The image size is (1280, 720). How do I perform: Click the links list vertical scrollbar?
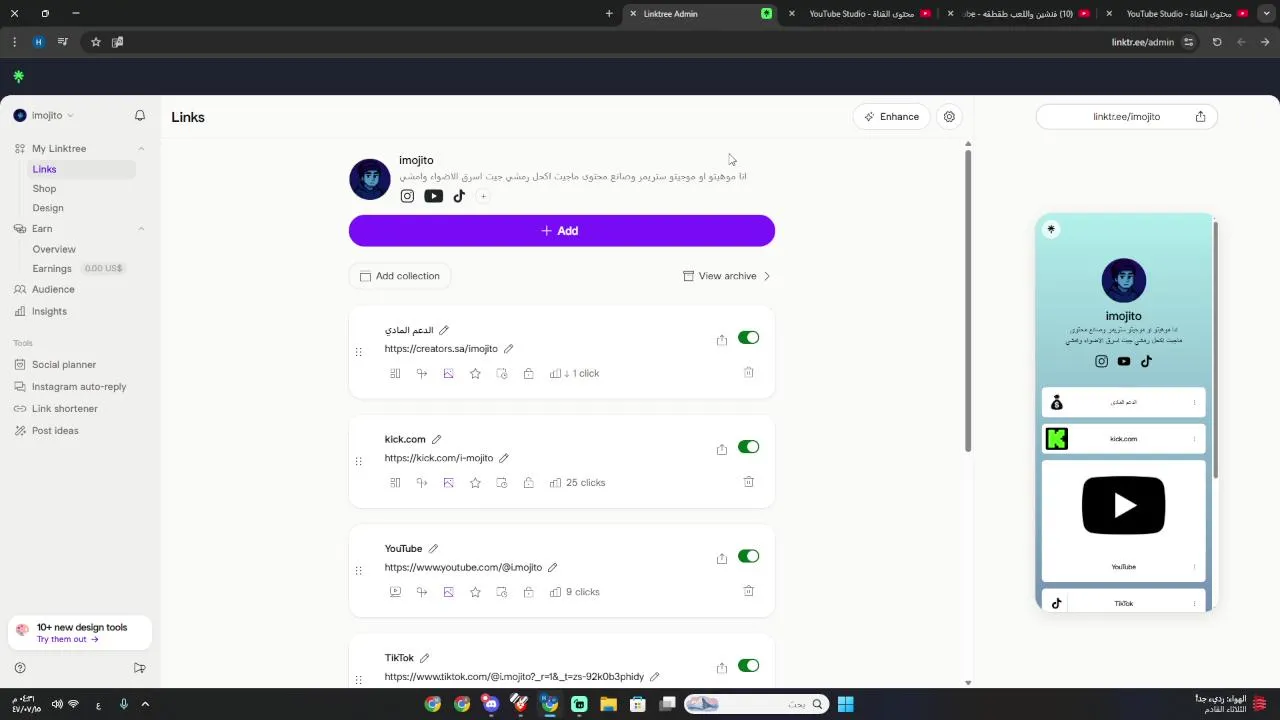pyautogui.click(x=968, y=300)
